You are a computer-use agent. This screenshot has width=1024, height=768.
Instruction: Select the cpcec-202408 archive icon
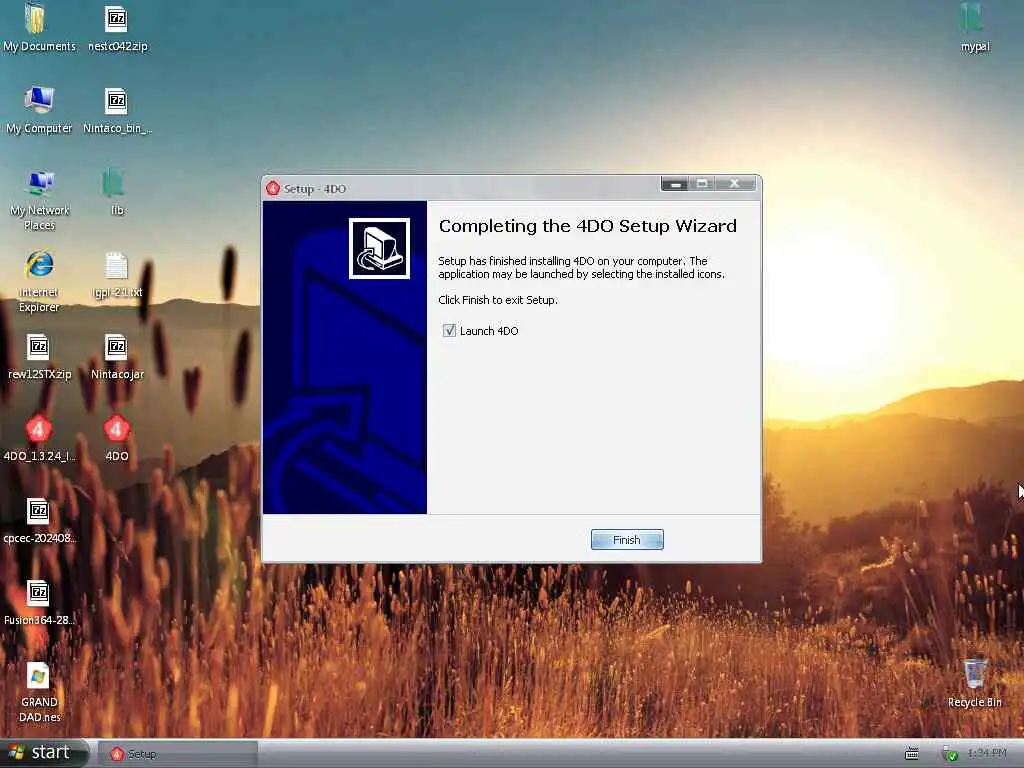(39, 520)
